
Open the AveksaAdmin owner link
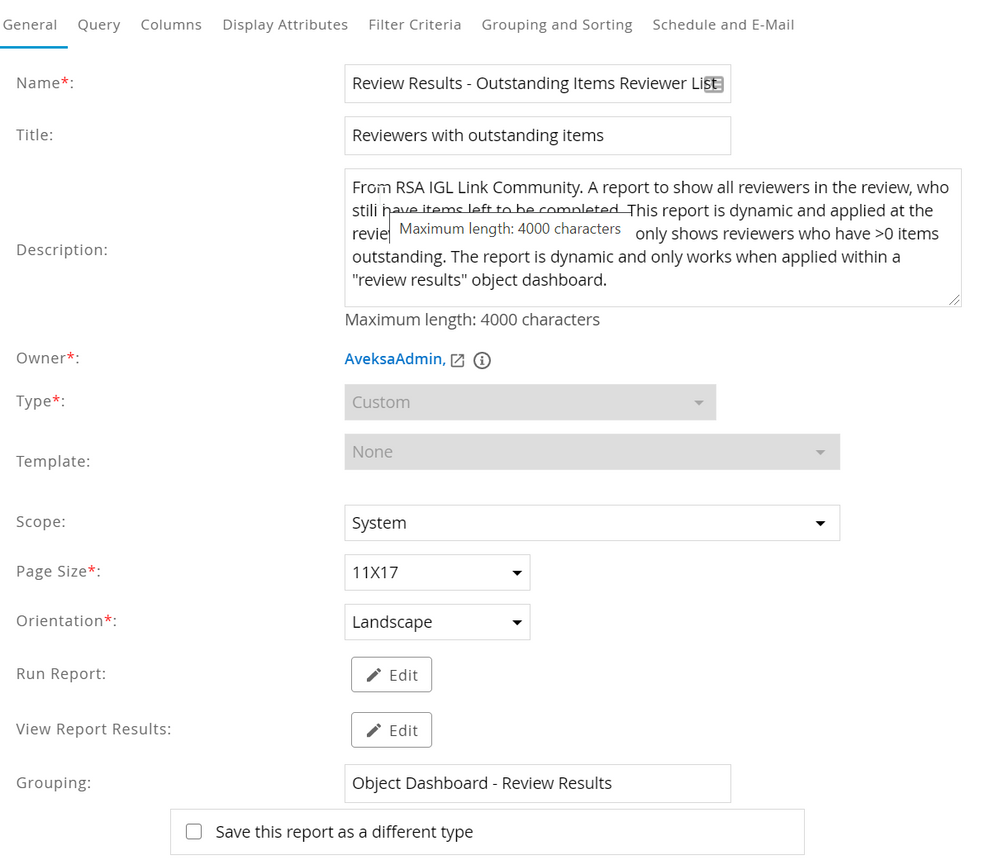click(393, 360)
